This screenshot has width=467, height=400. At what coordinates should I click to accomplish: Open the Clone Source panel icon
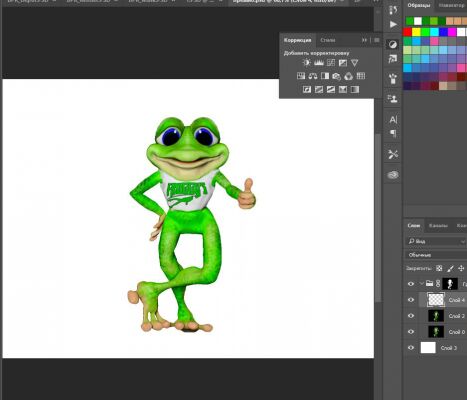point(393,99)
